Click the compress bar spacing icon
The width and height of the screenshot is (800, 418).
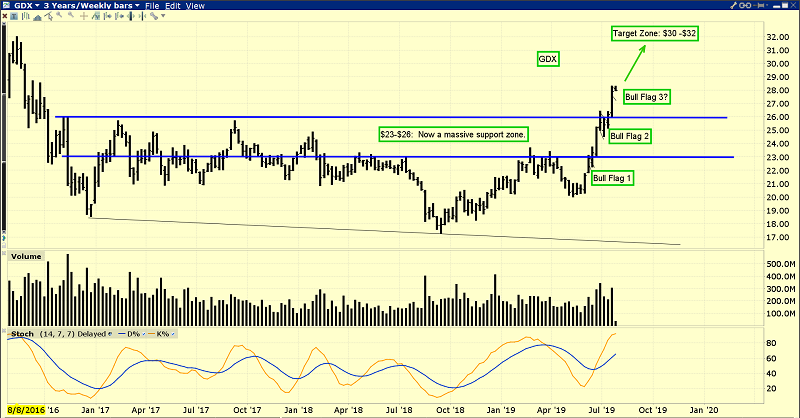point(142,16)
